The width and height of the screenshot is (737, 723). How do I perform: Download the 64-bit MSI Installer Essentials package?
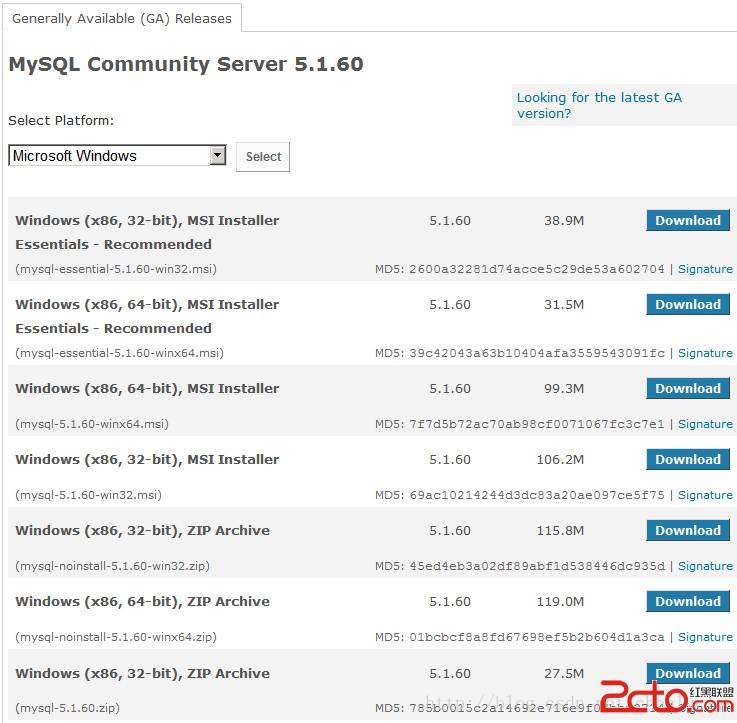point(687,305)
